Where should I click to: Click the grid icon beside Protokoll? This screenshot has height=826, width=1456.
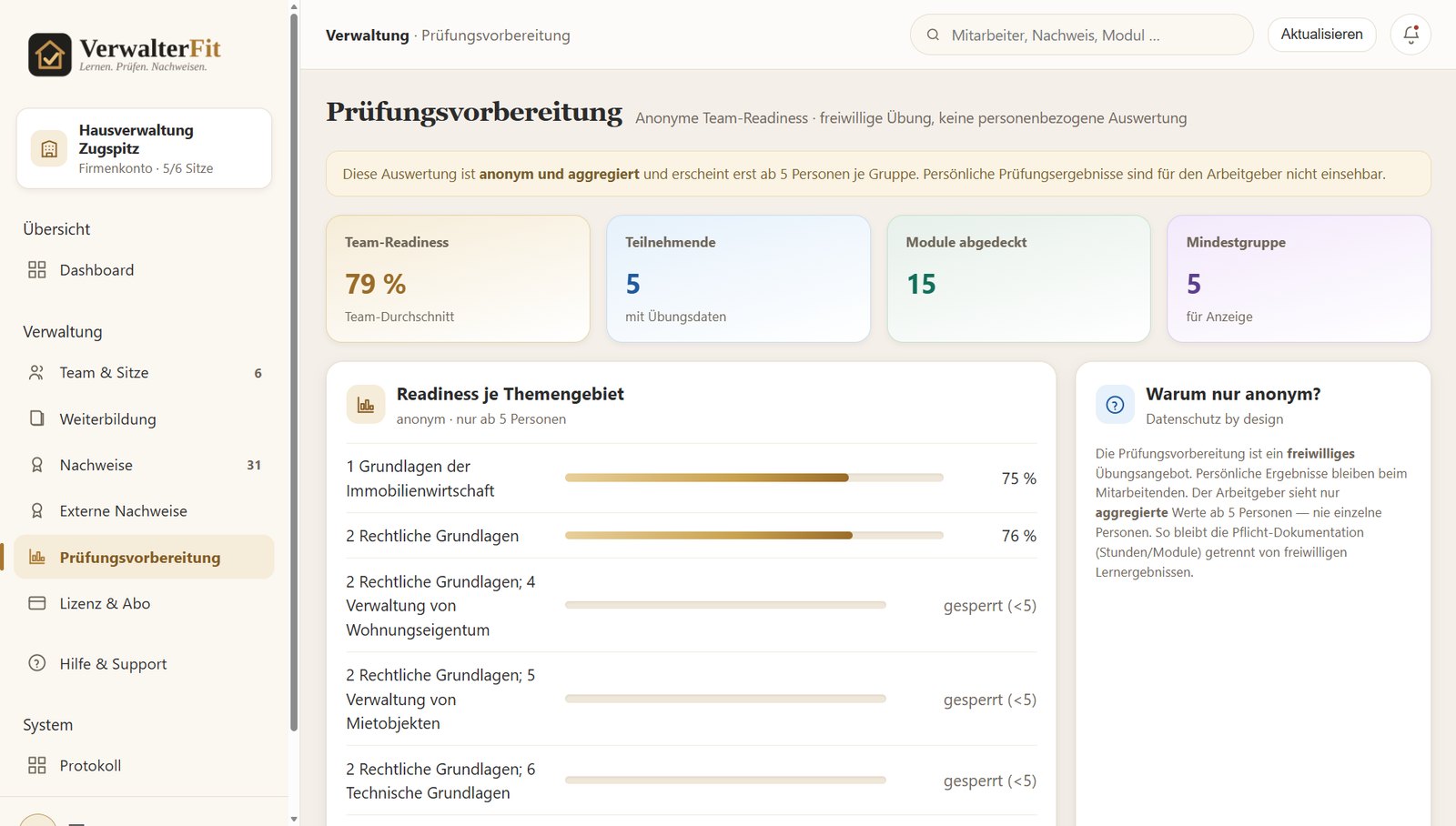pyautogui.click(x=37, y=765)
